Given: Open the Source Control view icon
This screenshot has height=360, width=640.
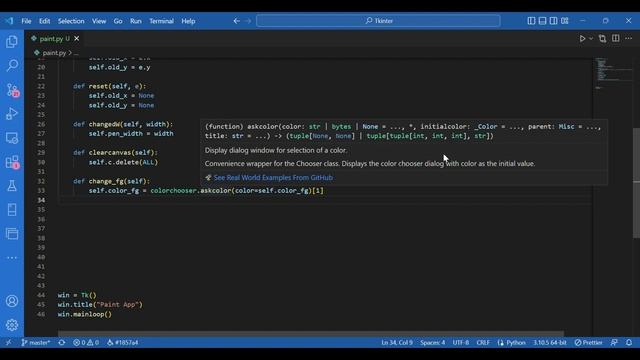Looking at the screenshot, I should click(x=12, y=90).
